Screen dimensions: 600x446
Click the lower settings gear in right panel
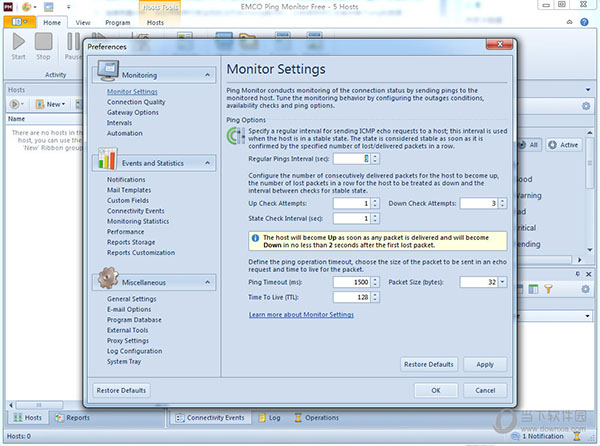coord(585,289)
